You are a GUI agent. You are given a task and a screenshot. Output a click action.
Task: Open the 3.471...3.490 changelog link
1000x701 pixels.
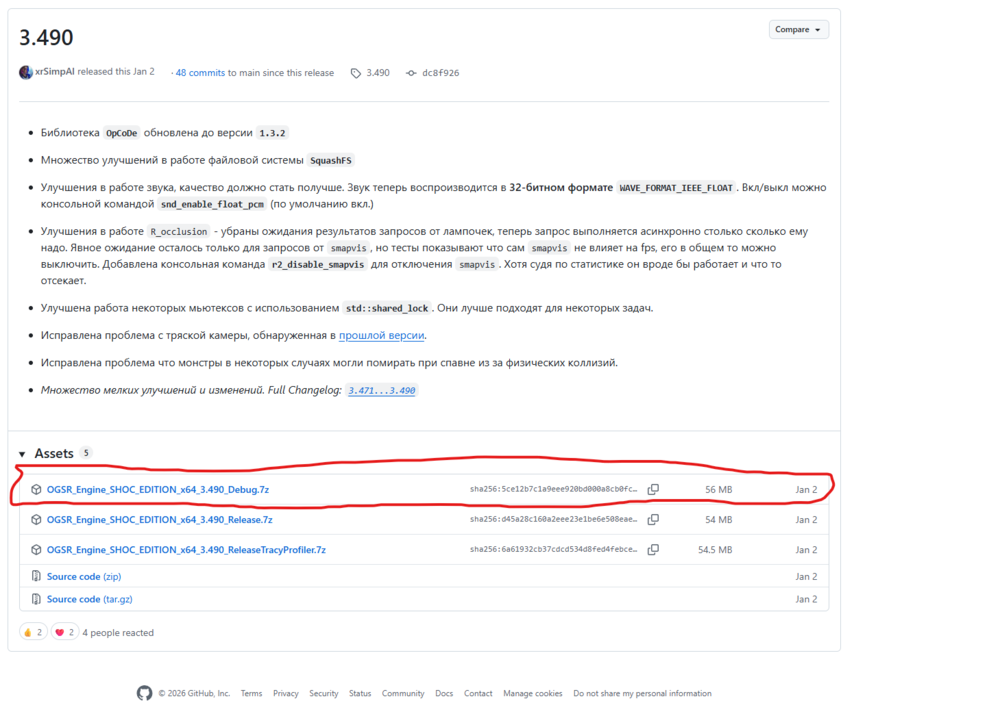381,390
